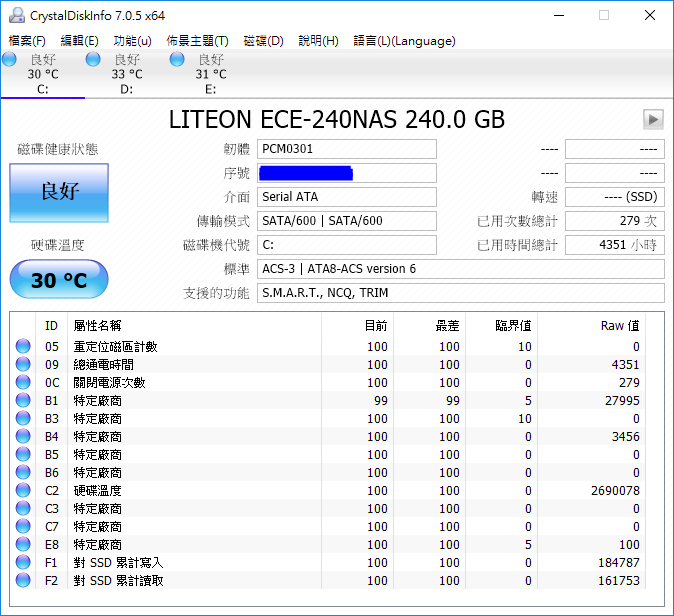The image size is (674, 616).
Task: Click the drive letter field C:
Action: coord(347,245)
